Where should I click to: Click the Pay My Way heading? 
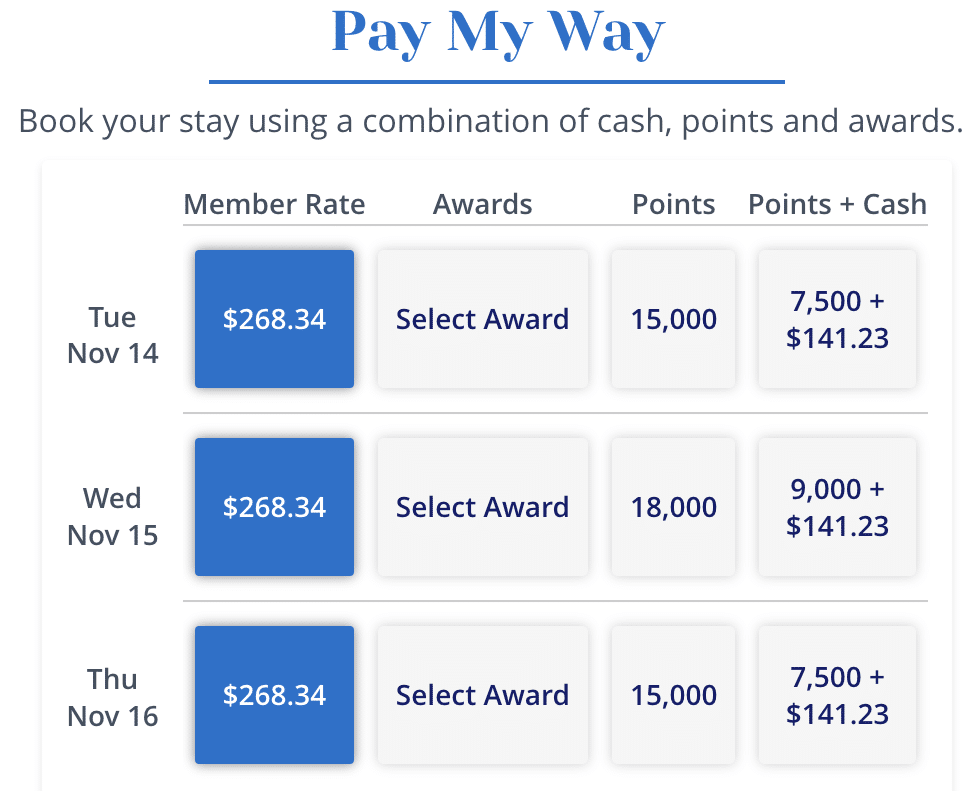pyautogui.click(x=497, y=32)
